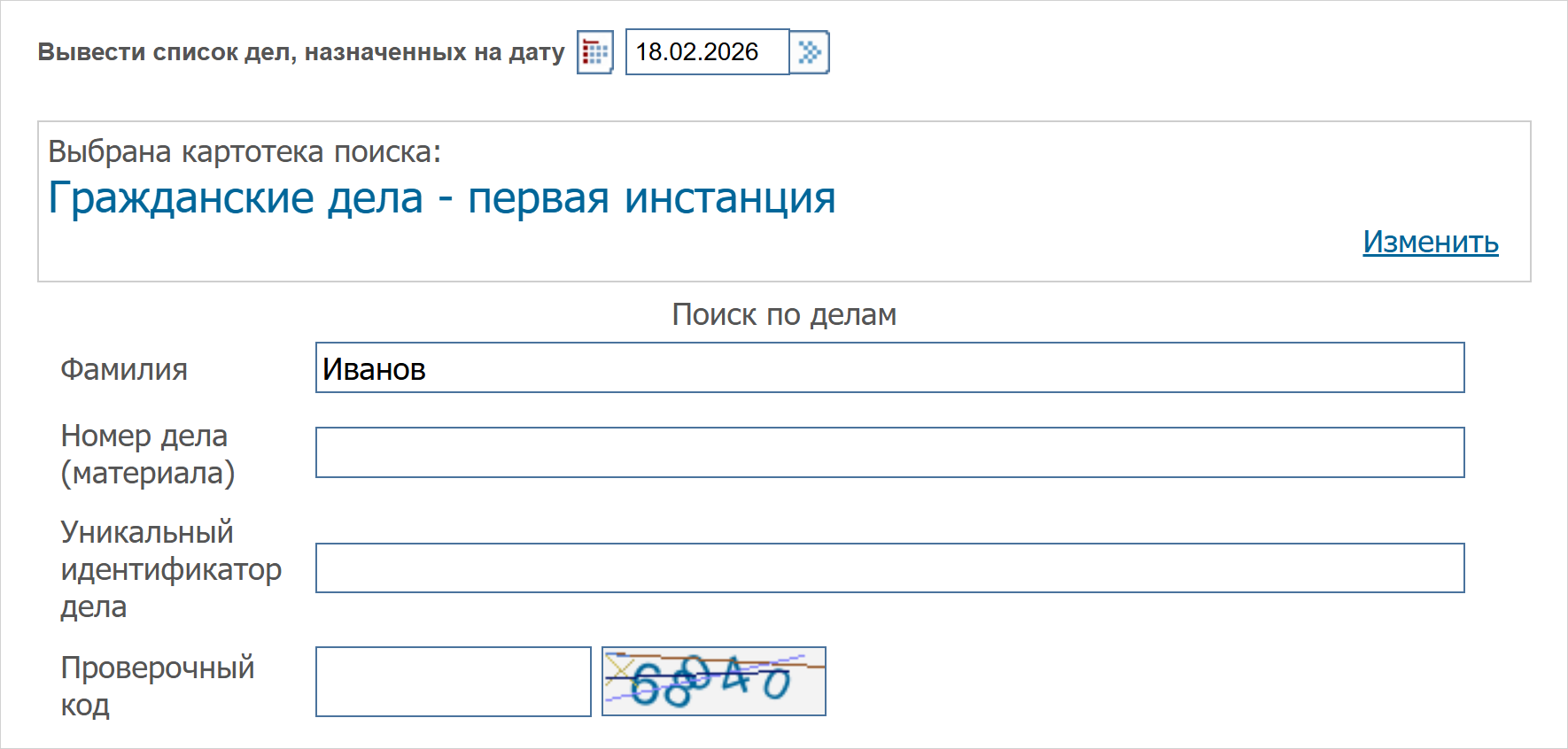
Task: Click the year 2026 in the date field
Action: pyautogui.click(x=732, y=52)
